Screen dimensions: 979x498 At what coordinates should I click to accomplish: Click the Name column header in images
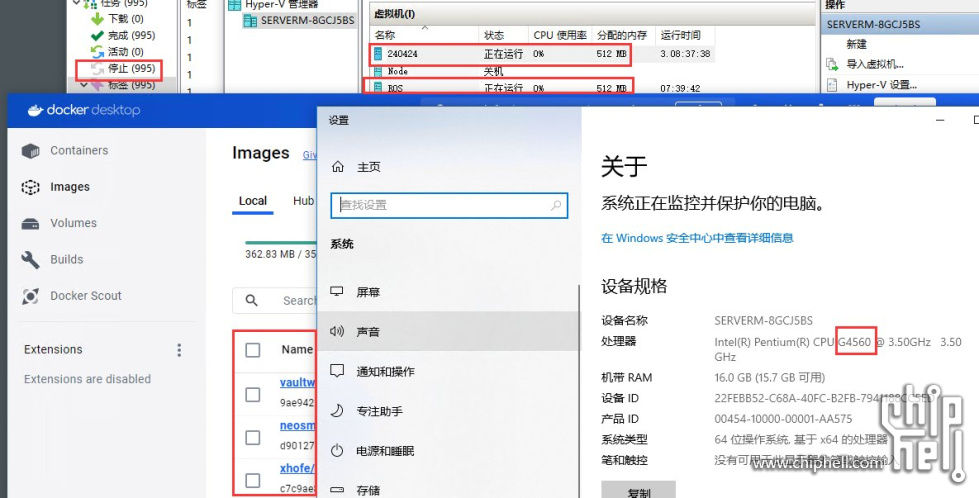point(297,349)
